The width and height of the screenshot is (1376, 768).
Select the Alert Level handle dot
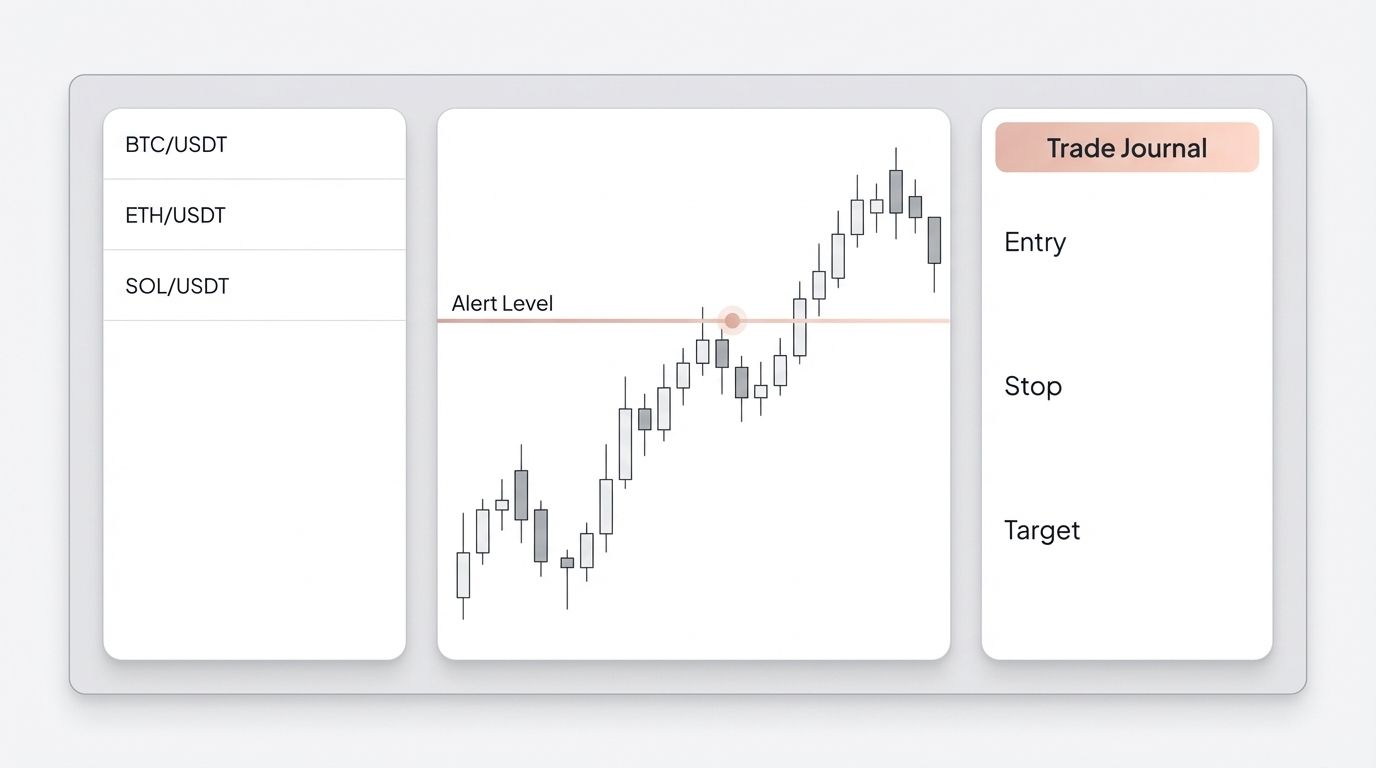731,320
